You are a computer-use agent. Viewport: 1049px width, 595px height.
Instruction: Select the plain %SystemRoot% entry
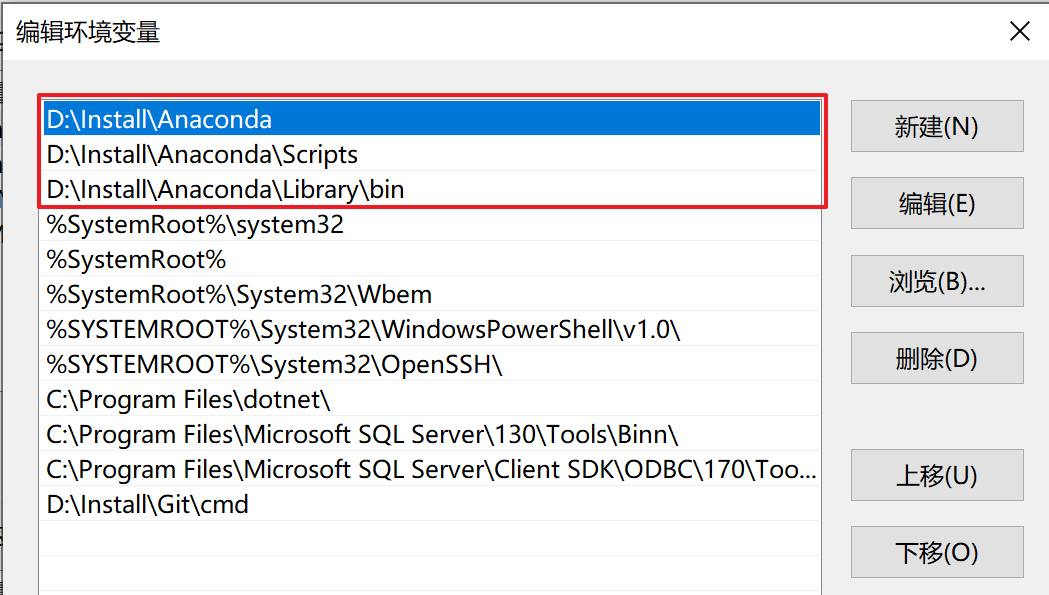click(x=432, y=259)
